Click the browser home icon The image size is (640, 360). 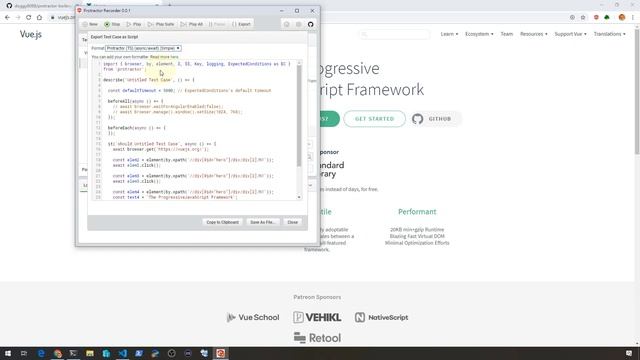click(39, 18)
